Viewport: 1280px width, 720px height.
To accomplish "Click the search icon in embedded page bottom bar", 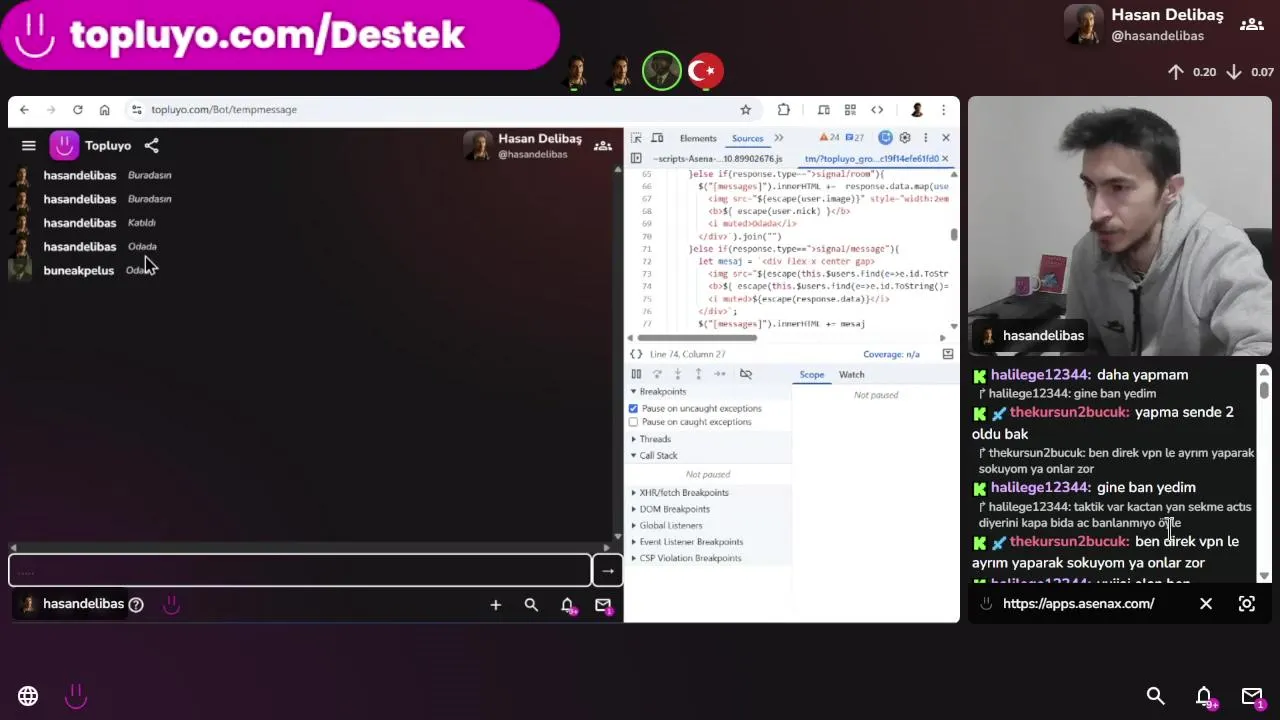I will point(531,605).
